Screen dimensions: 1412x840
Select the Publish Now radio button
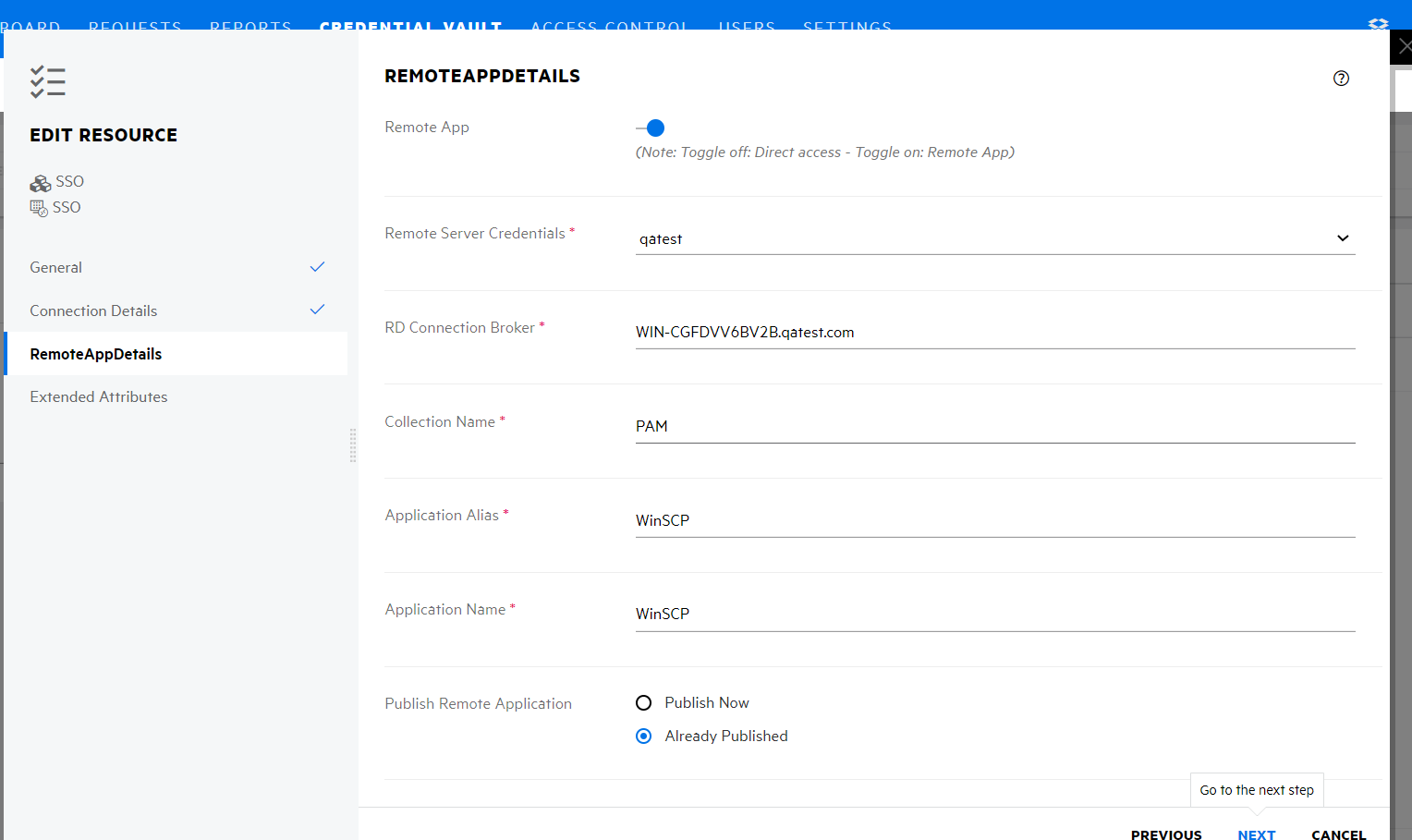point(643,702)
